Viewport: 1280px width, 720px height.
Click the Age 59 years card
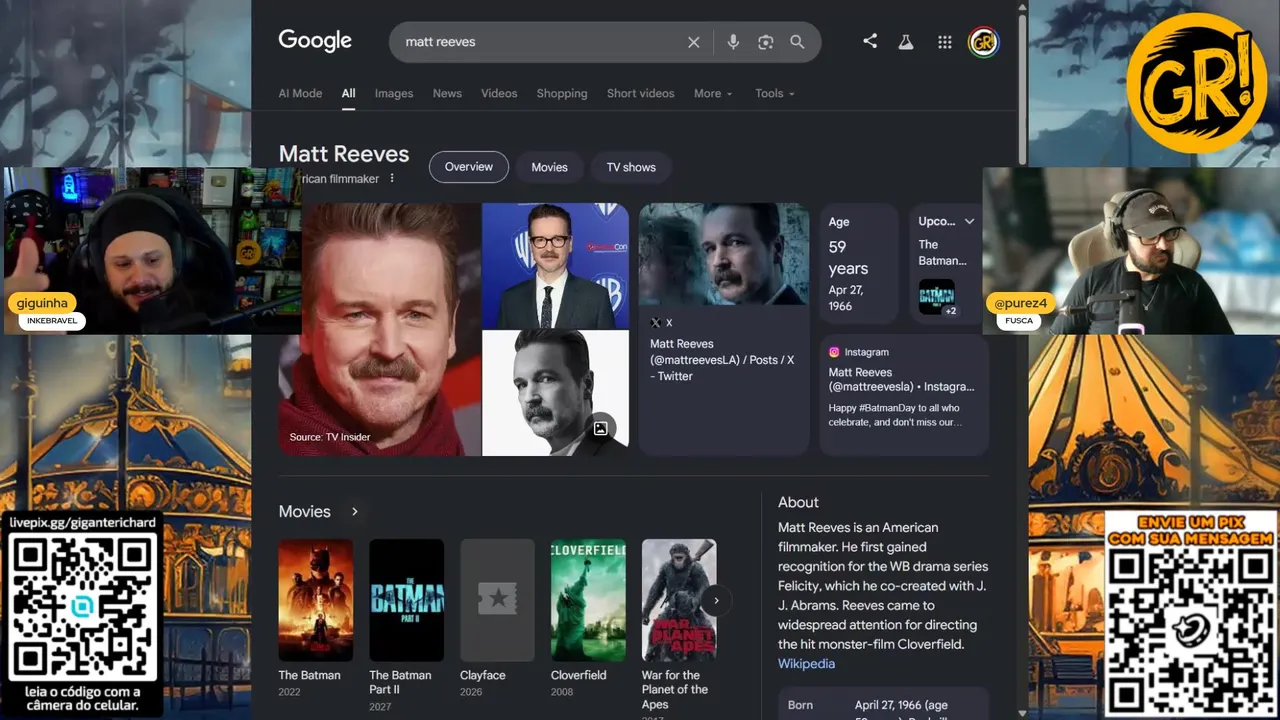coord(859,263)
